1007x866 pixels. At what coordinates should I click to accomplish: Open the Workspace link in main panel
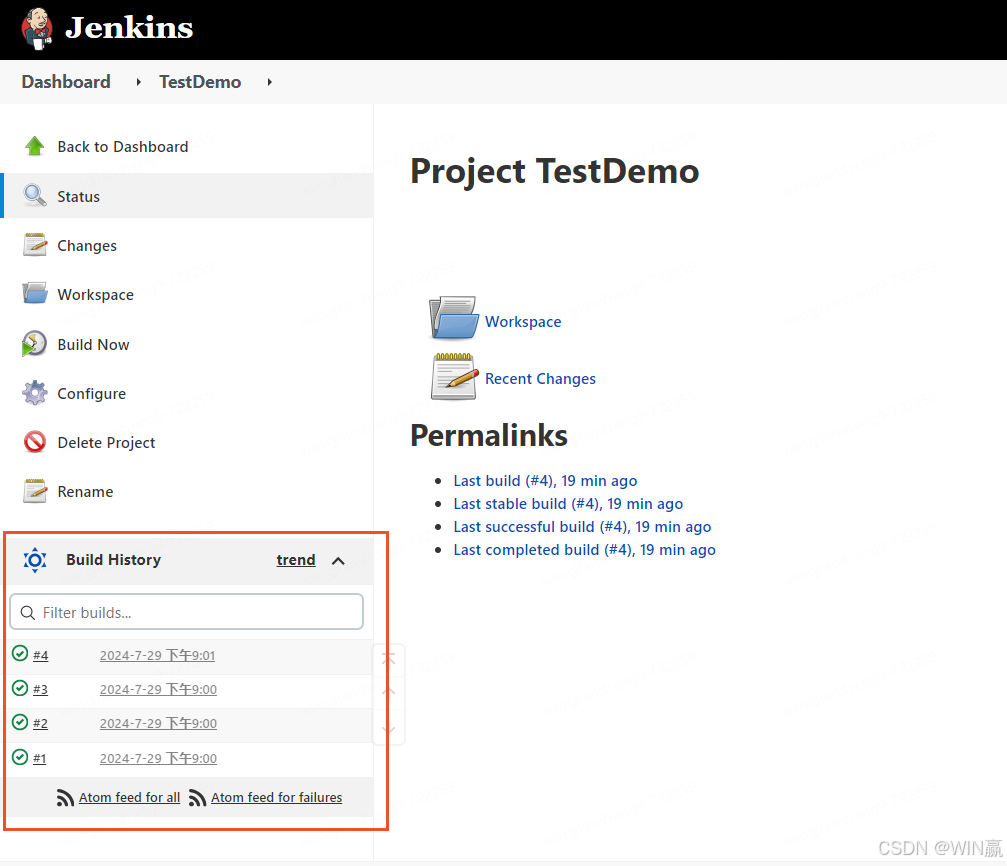pyautogui.click(x=523, y=321)
